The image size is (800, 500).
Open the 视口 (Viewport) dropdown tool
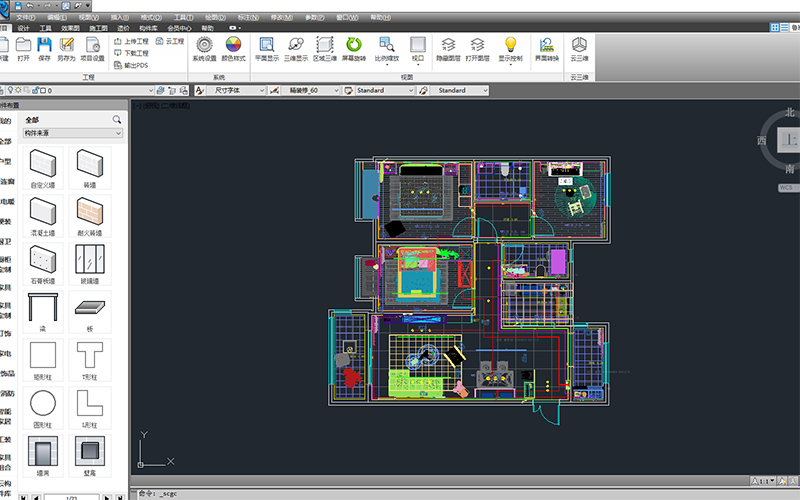pyautogui.click(x=418, y=50)
